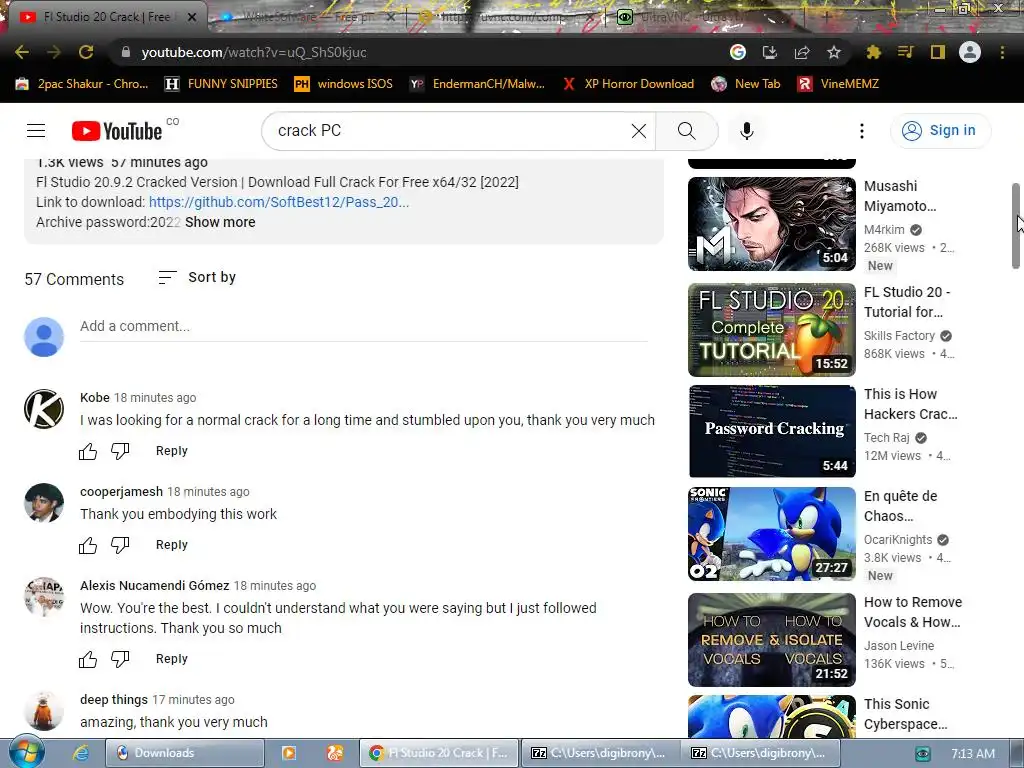Clear the search box with X

point(639,131)
